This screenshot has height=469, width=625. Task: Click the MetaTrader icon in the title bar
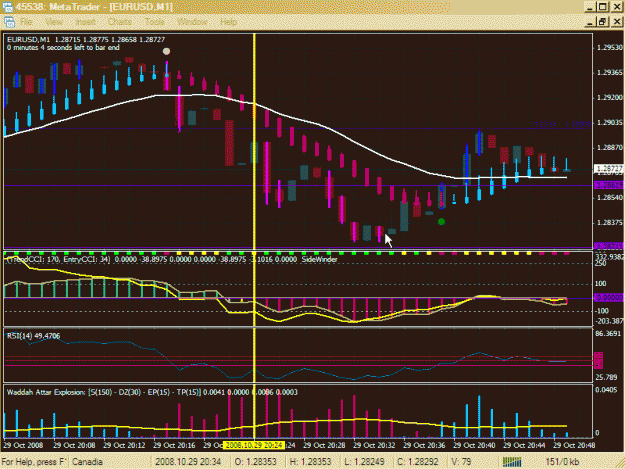(x=7, y=7)
